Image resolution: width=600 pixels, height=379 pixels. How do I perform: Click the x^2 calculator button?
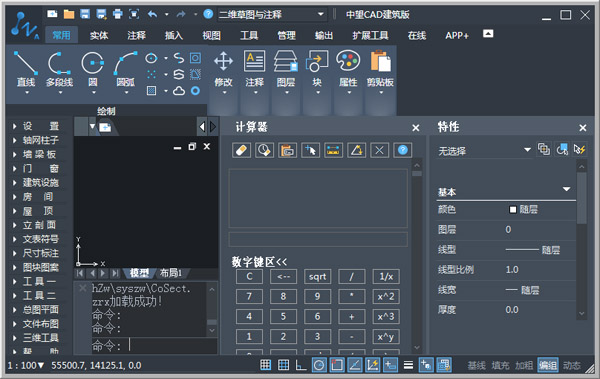(386, 296)
